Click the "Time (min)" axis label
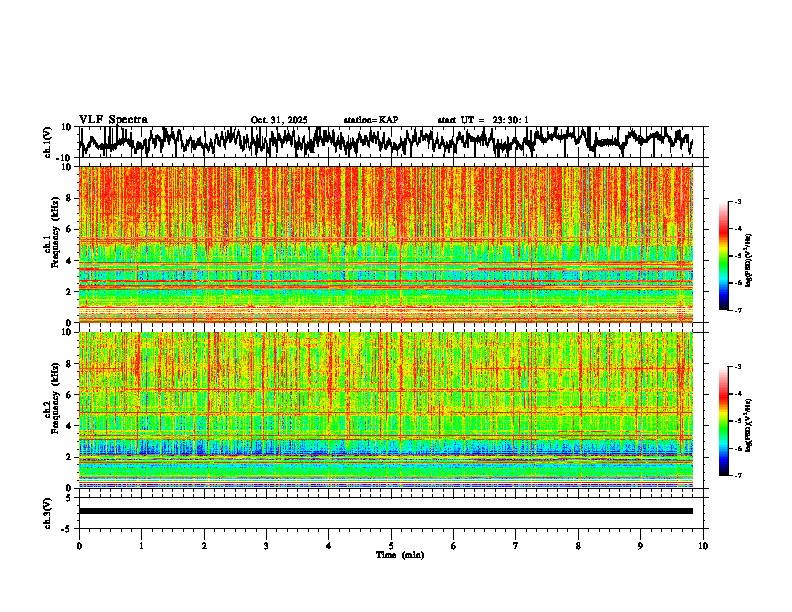The image size is (792, 612). (400, 555)
